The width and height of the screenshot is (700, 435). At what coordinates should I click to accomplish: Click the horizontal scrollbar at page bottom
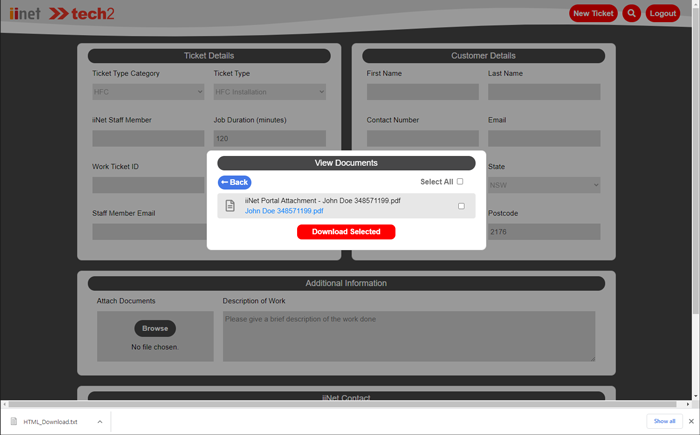[x=343, y=404]
